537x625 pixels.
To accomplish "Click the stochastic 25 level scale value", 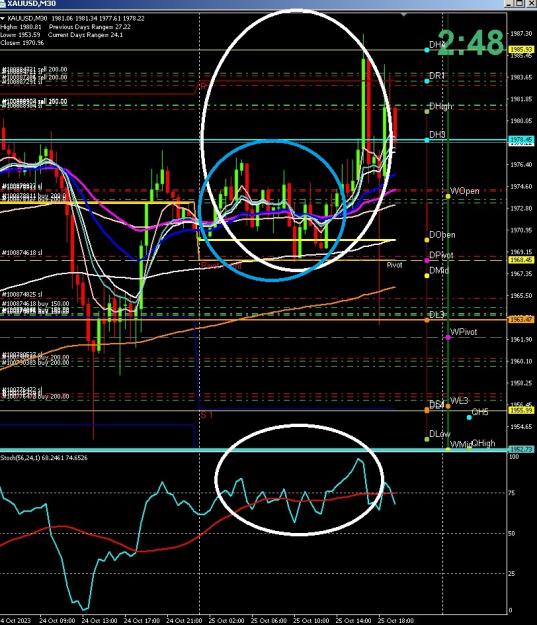I will pos(512,574).
